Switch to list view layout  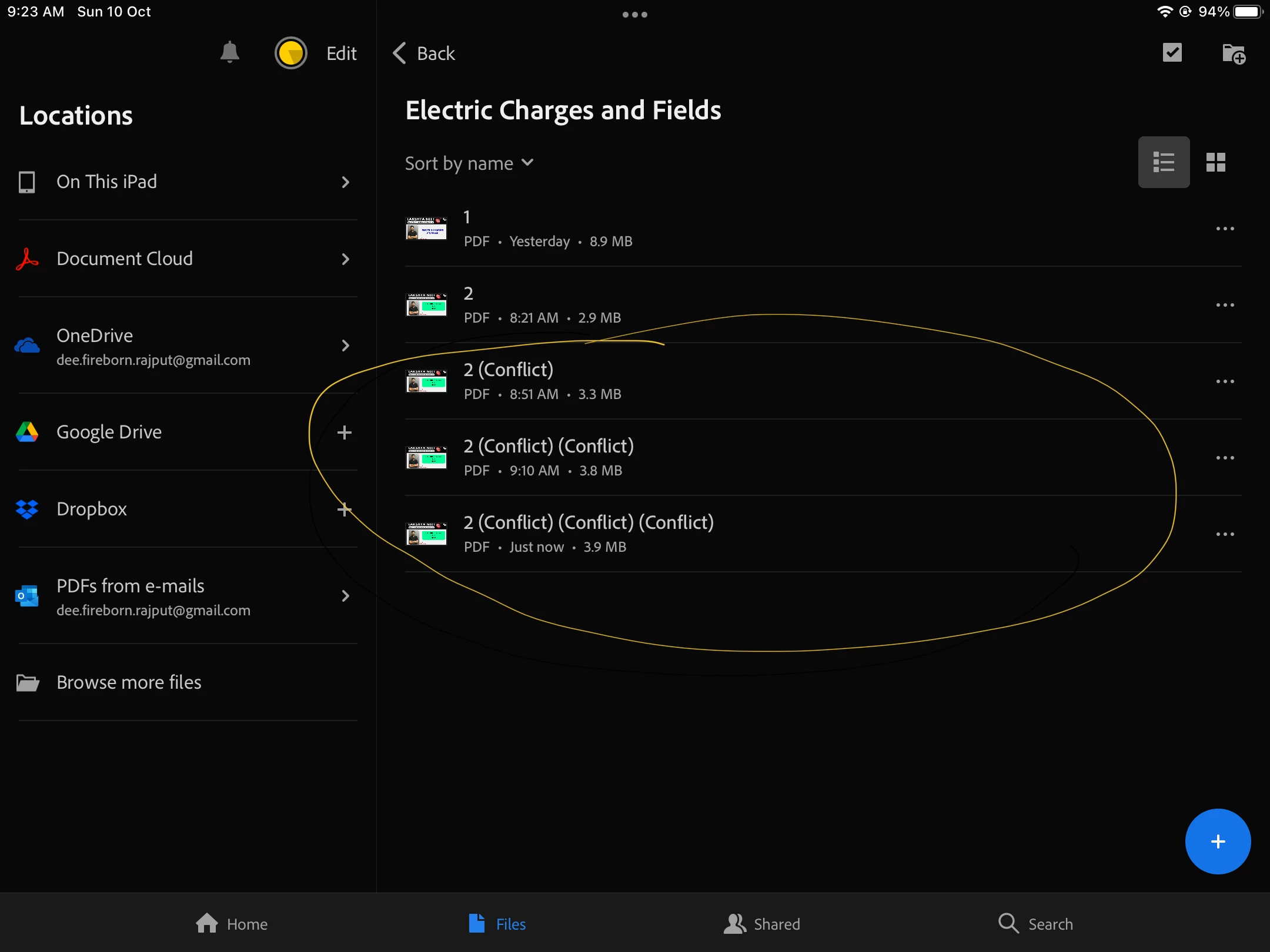(1164, 162)
